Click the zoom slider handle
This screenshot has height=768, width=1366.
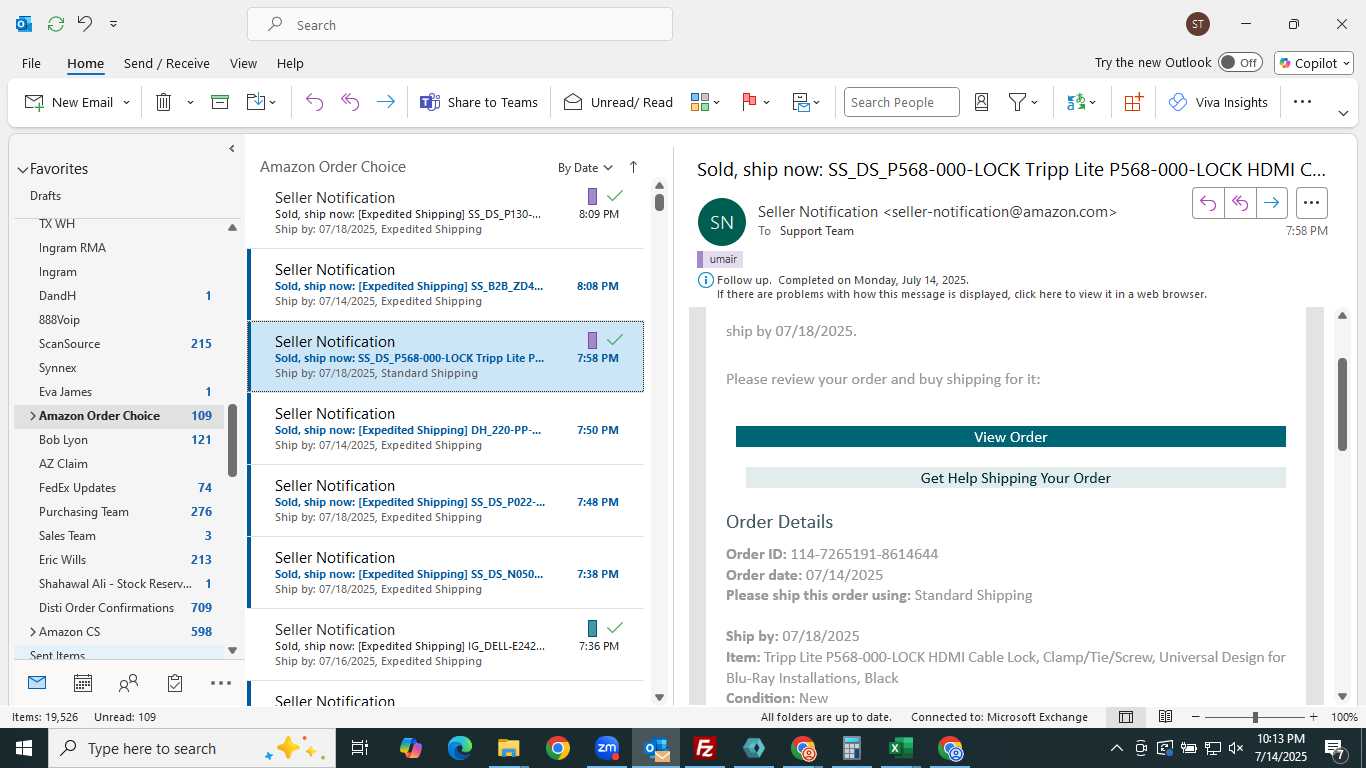pyautogui.click(x=1255, y=717)
